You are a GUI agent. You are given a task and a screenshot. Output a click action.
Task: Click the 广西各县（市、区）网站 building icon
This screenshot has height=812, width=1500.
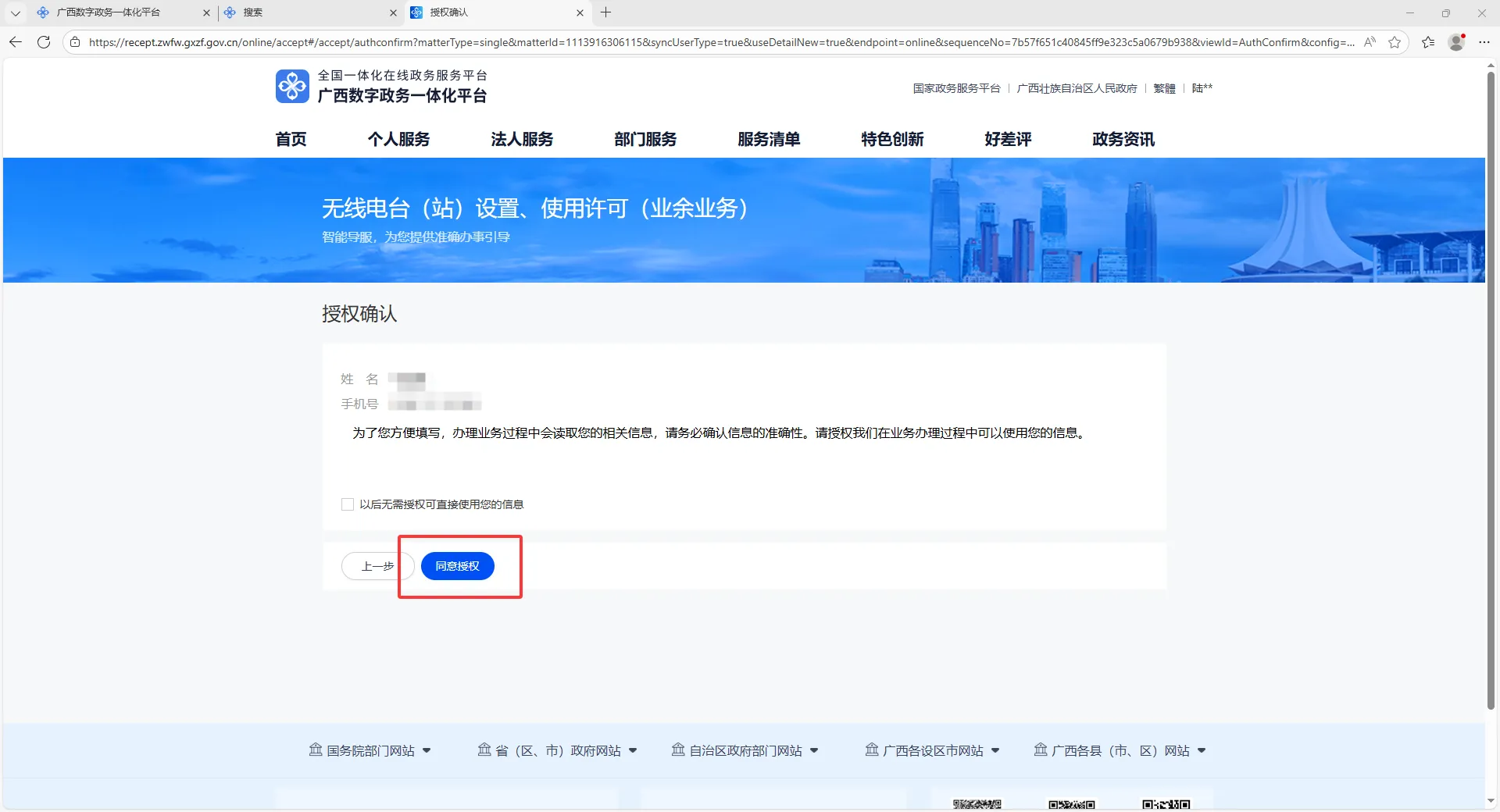(x=1041, y=750)
